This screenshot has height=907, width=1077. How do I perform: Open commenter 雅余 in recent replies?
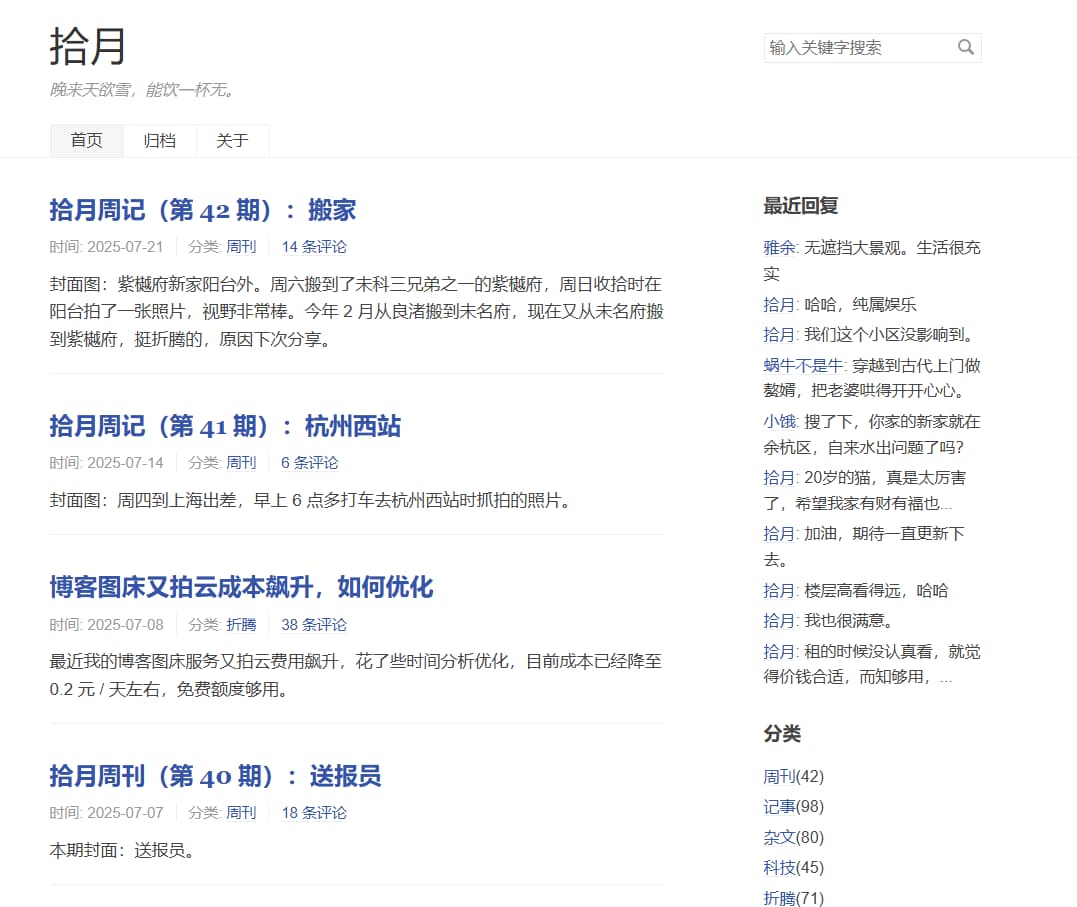point(780,248)
